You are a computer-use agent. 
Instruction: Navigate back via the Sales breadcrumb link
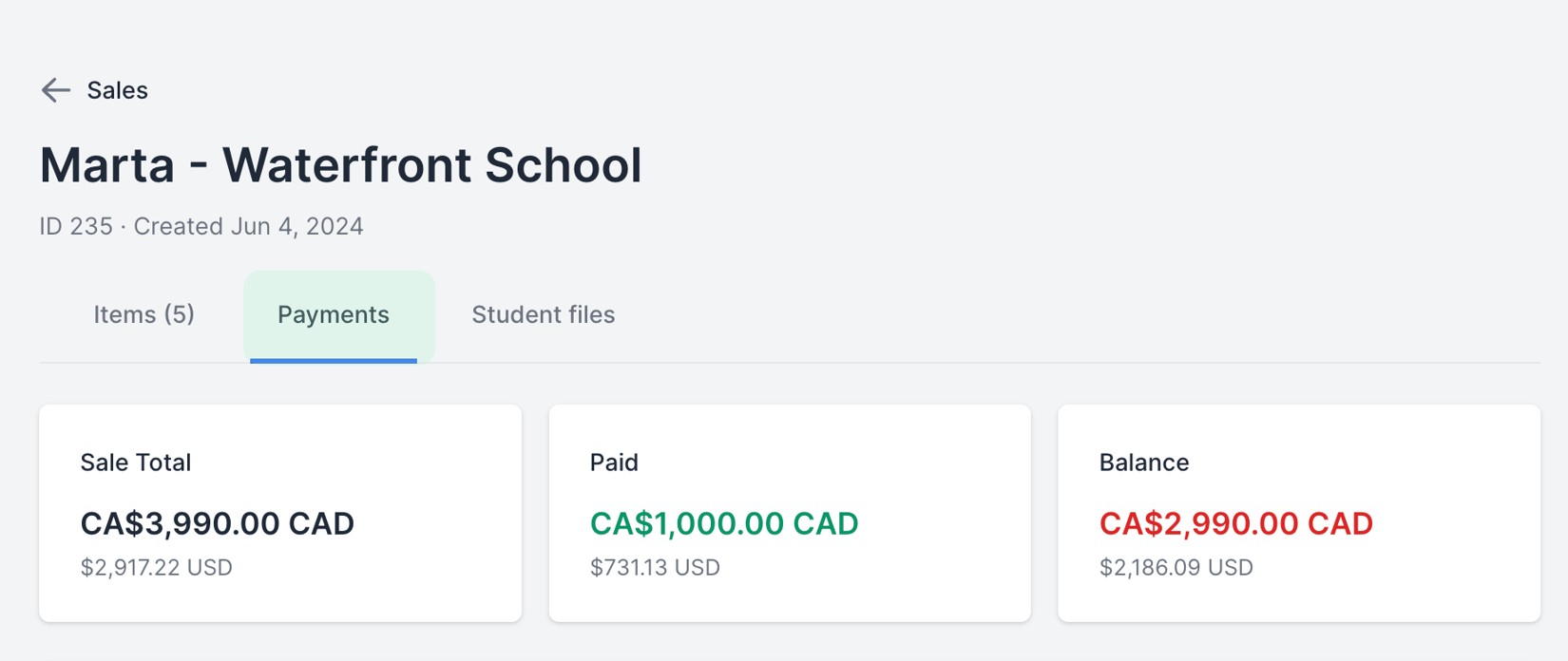pyautogui.click(x=116, y=90)
